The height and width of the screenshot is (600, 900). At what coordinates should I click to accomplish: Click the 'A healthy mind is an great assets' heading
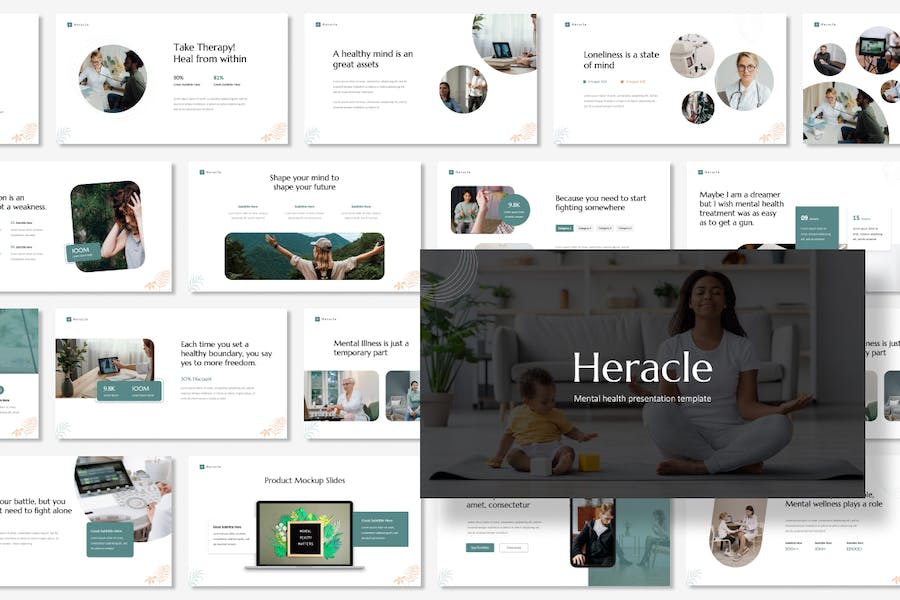(373, 59)
